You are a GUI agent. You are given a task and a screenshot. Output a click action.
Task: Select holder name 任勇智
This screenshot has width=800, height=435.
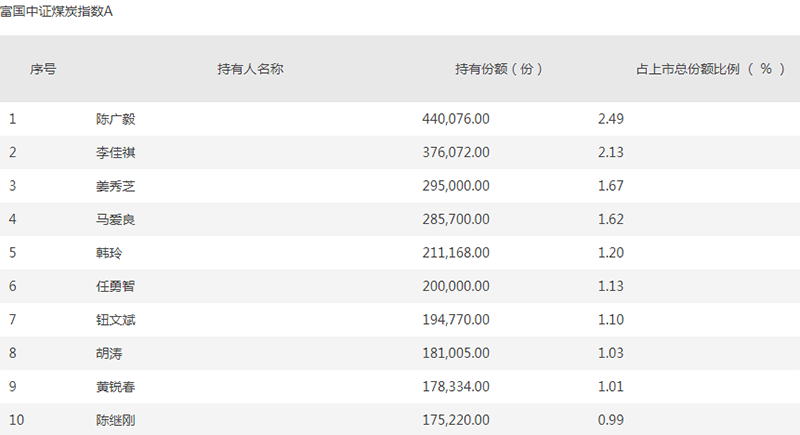[115, 286]
